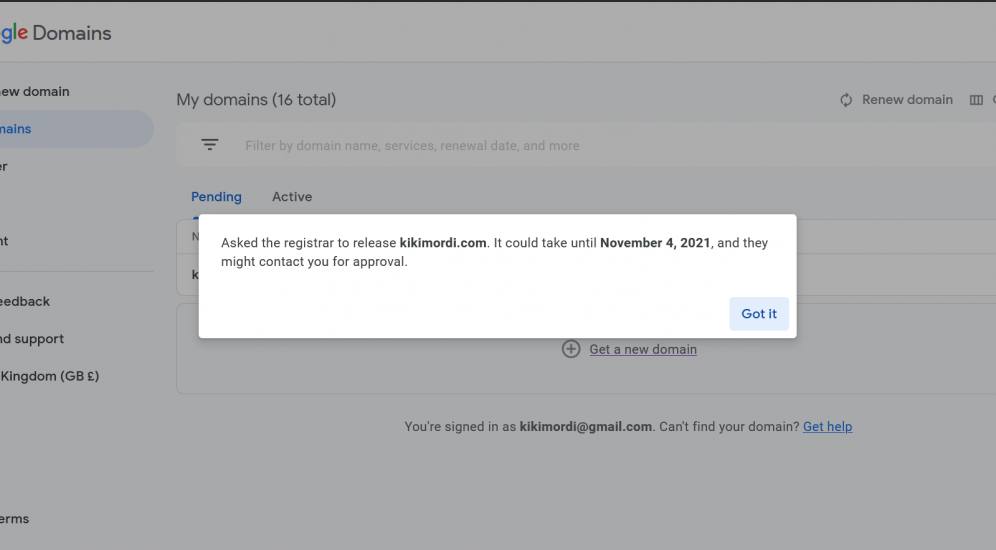
Task: Open the United Kingdom (GB £) region selector
Action: click(x=50, y=376)
